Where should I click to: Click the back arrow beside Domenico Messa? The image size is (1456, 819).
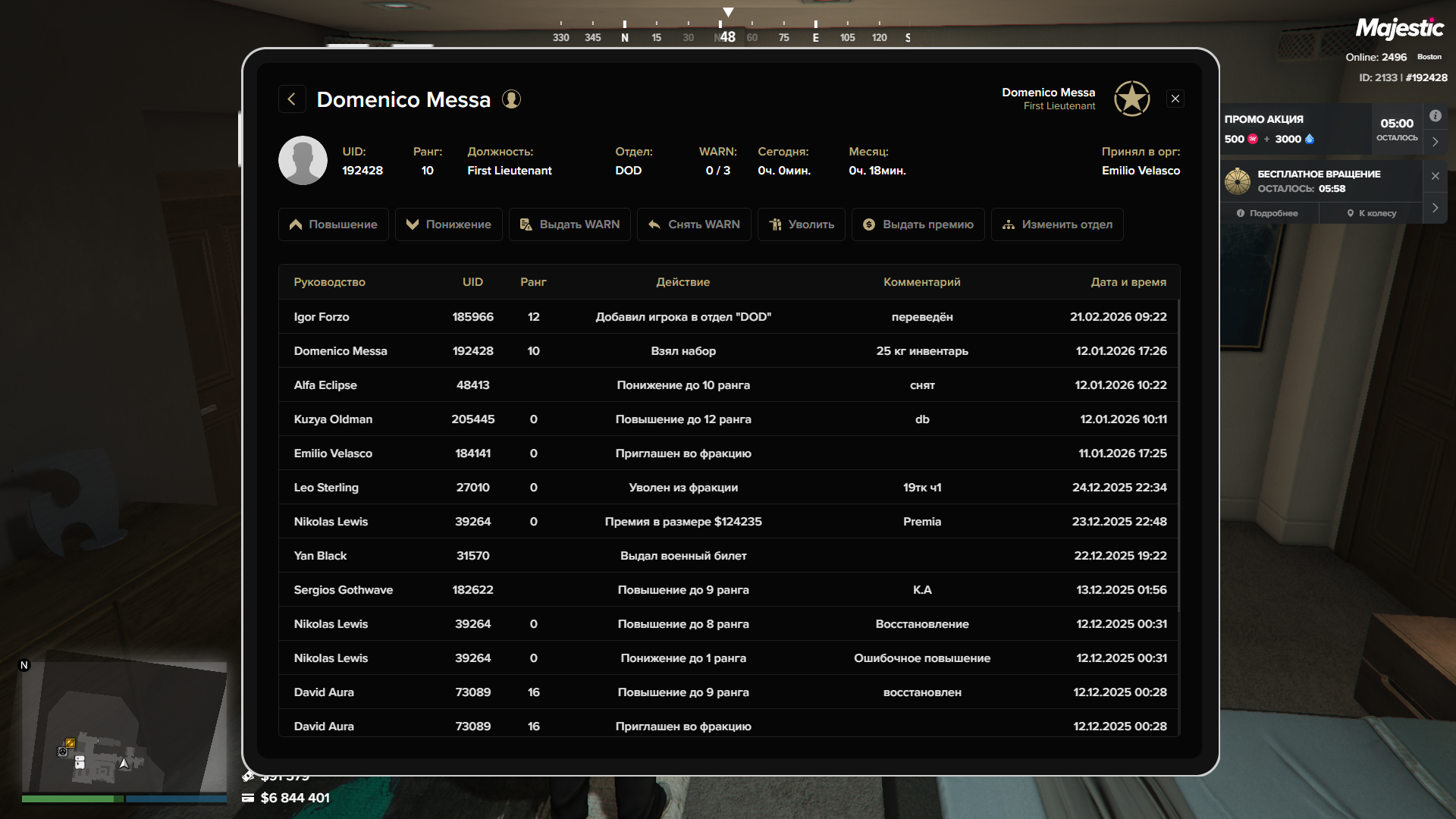click(292, 99)
